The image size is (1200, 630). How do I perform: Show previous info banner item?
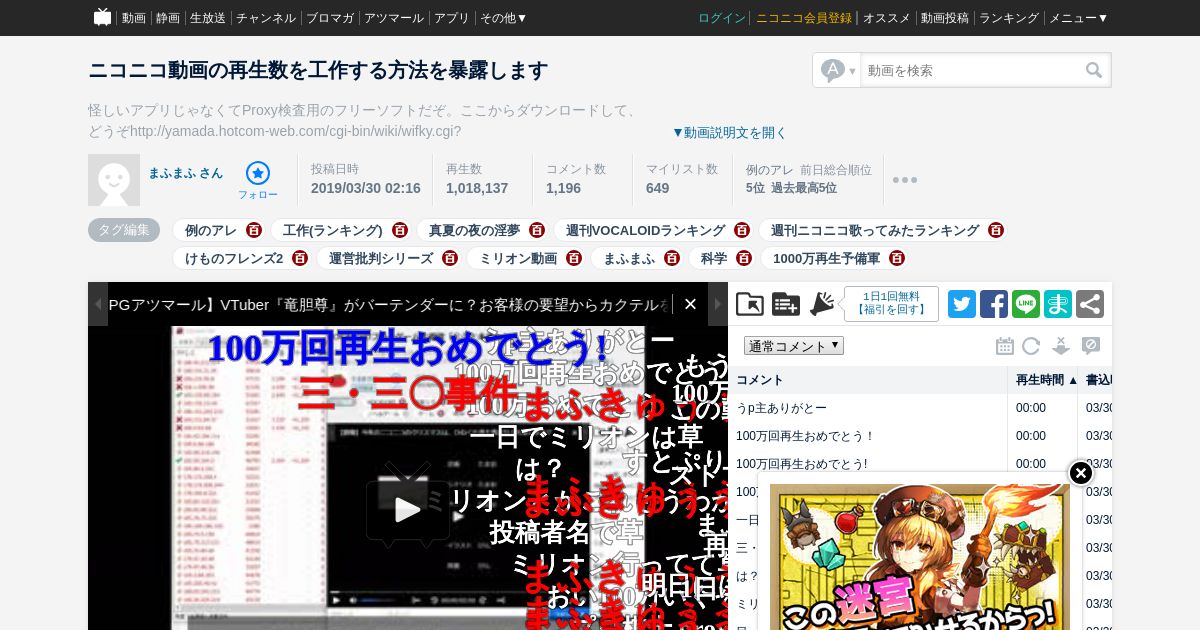point(98,304)
